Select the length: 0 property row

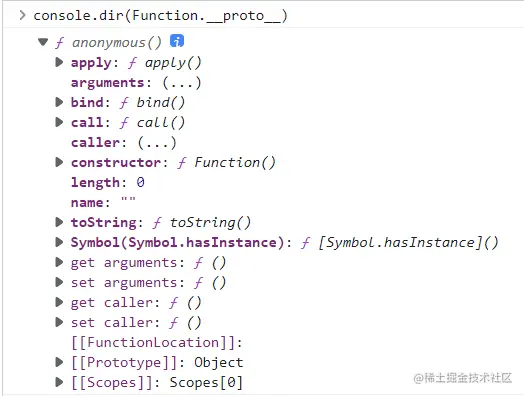[108, 182]
